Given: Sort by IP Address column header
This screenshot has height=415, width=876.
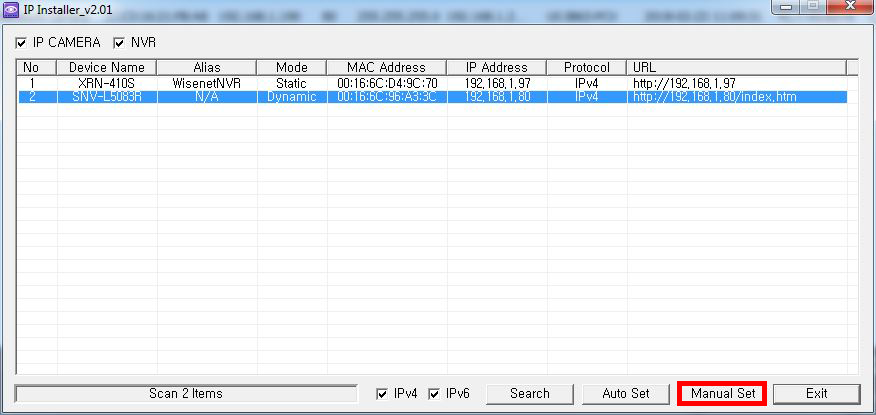Looking at the screenshot, I should [x=497, y=68].
